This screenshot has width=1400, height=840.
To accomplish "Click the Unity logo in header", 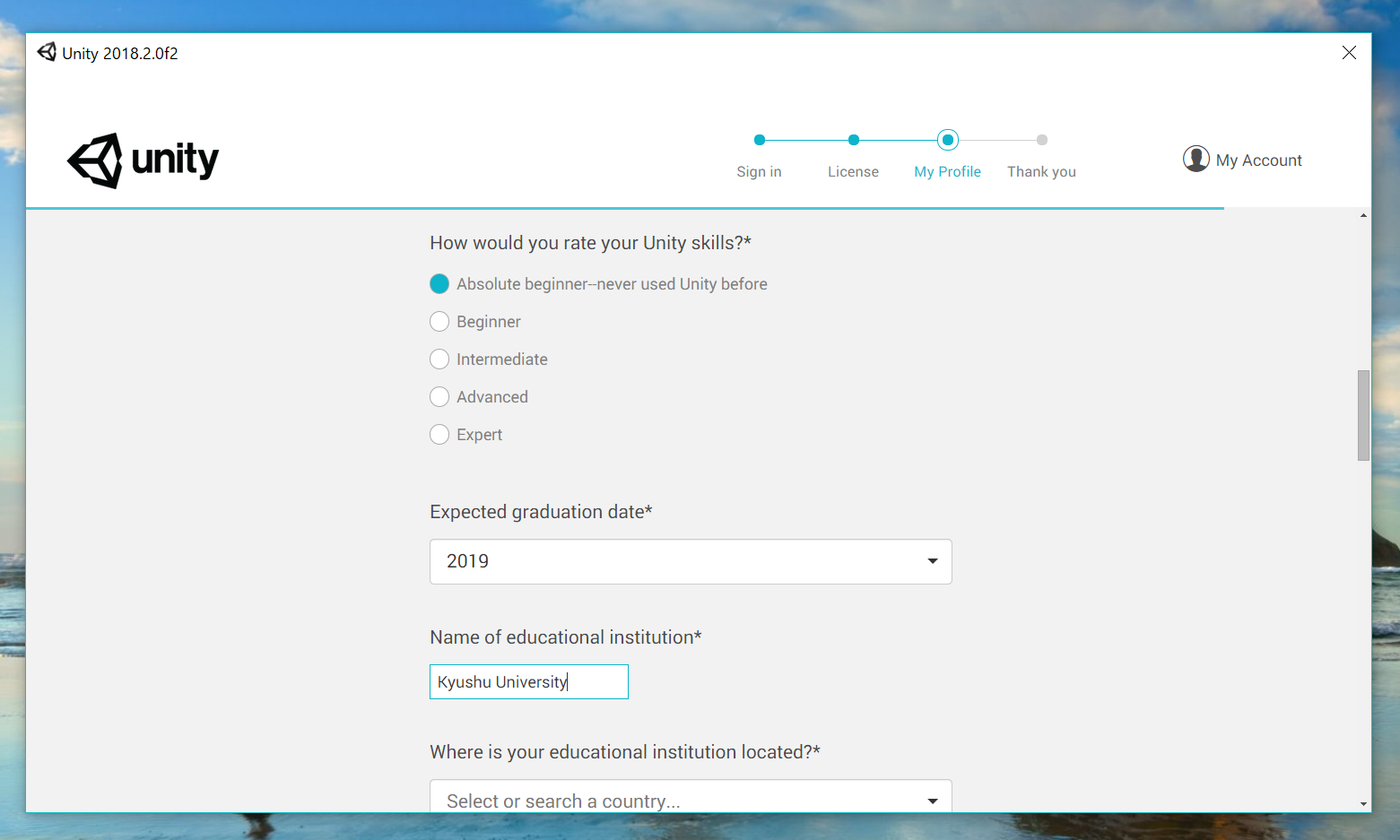I will [143, 160].
